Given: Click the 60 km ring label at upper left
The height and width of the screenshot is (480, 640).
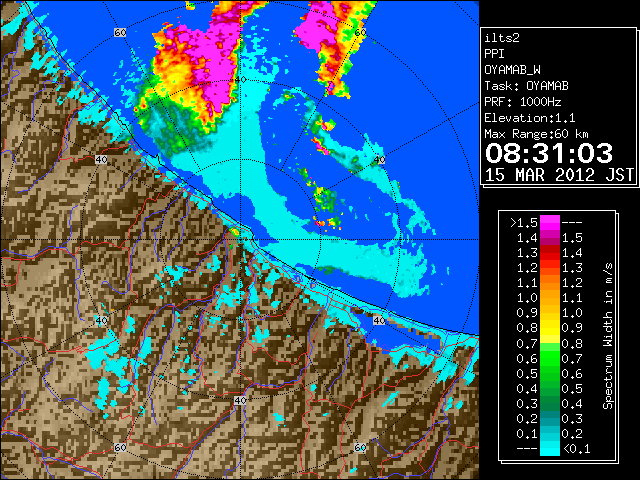Looking at the screenshot, I should 120,32.
